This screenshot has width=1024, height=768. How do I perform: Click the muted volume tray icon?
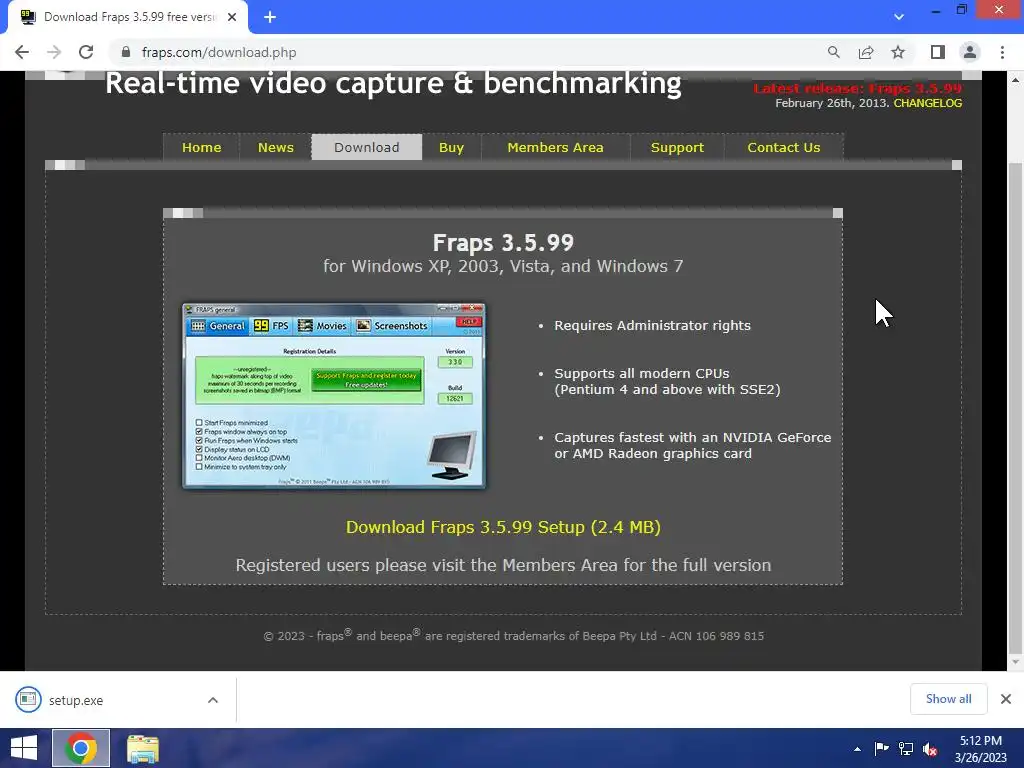tap(930, 749)
